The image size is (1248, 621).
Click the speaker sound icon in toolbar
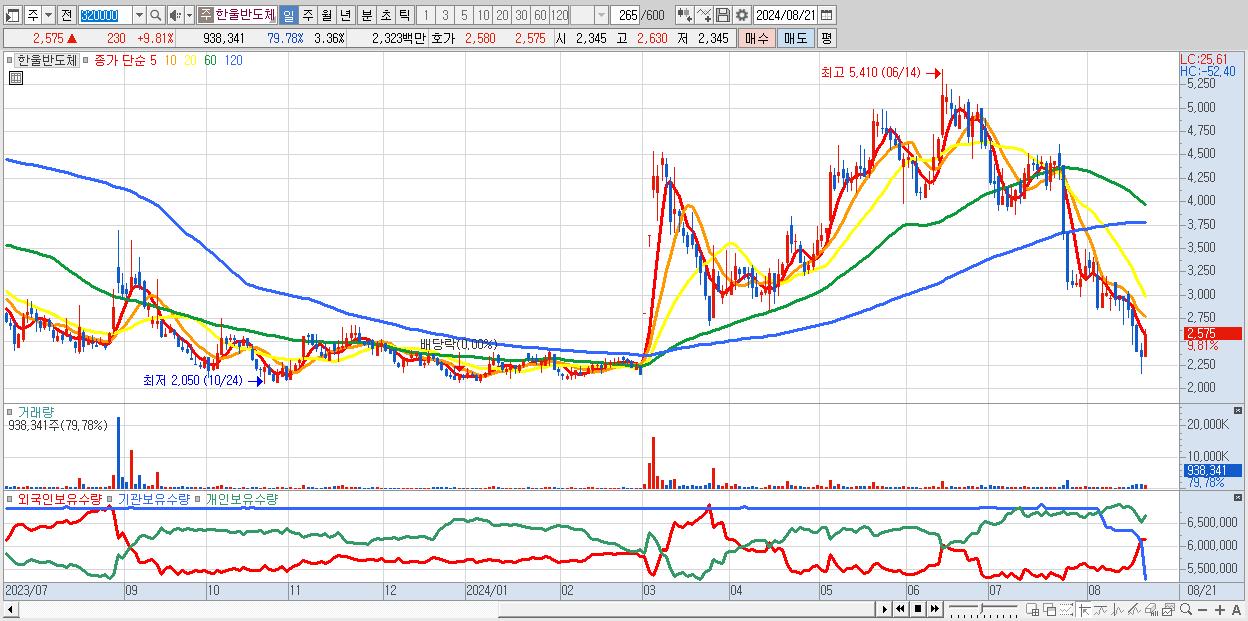(175, 15)
